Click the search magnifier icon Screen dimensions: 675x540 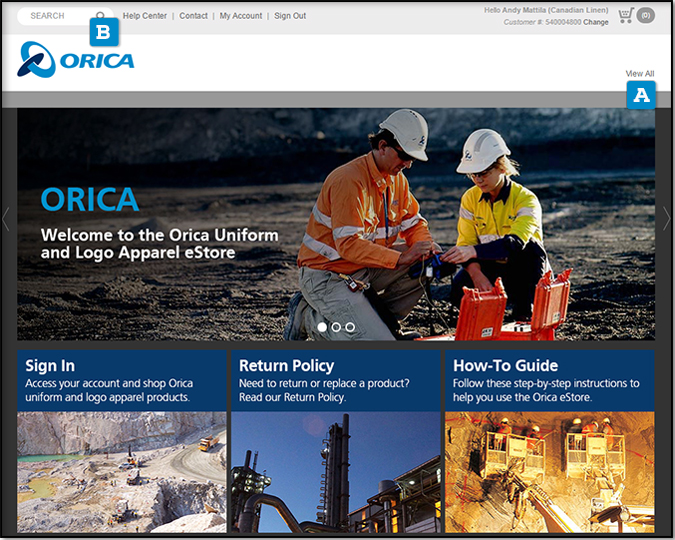point(101,17)
